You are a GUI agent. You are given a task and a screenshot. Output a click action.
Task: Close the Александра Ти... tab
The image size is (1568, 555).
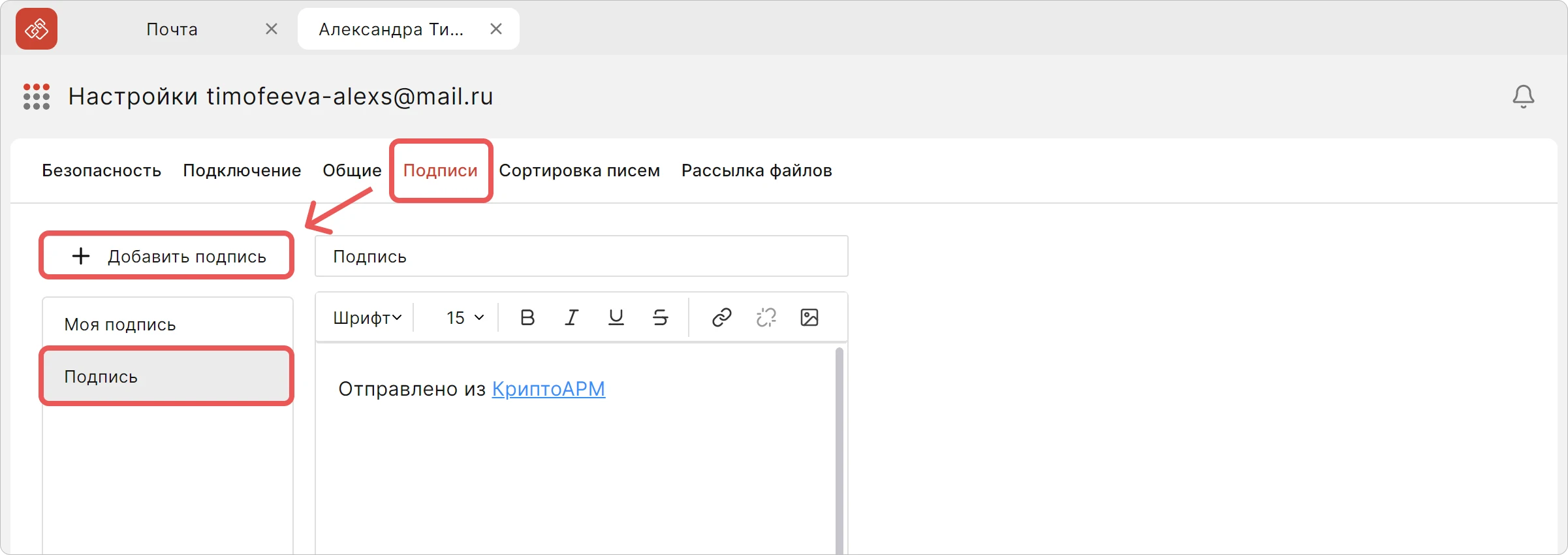point(496,29)
